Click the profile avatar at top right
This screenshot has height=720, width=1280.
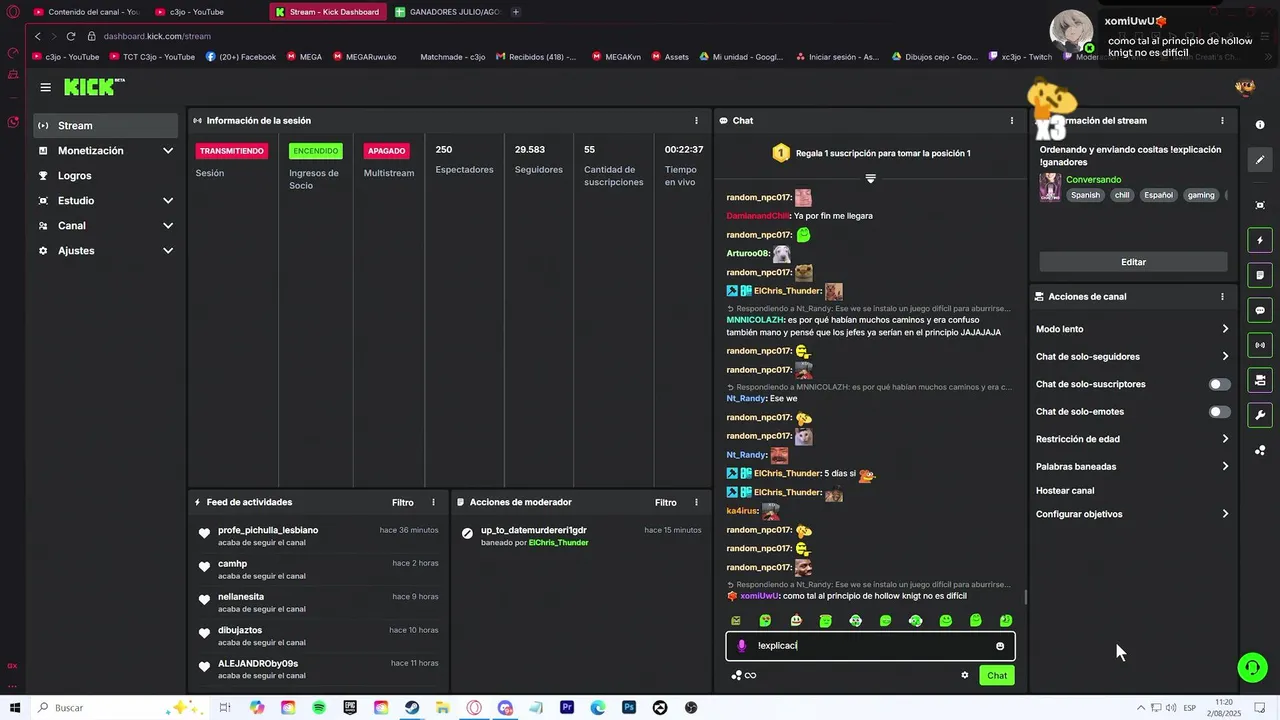coord(1245,88)
